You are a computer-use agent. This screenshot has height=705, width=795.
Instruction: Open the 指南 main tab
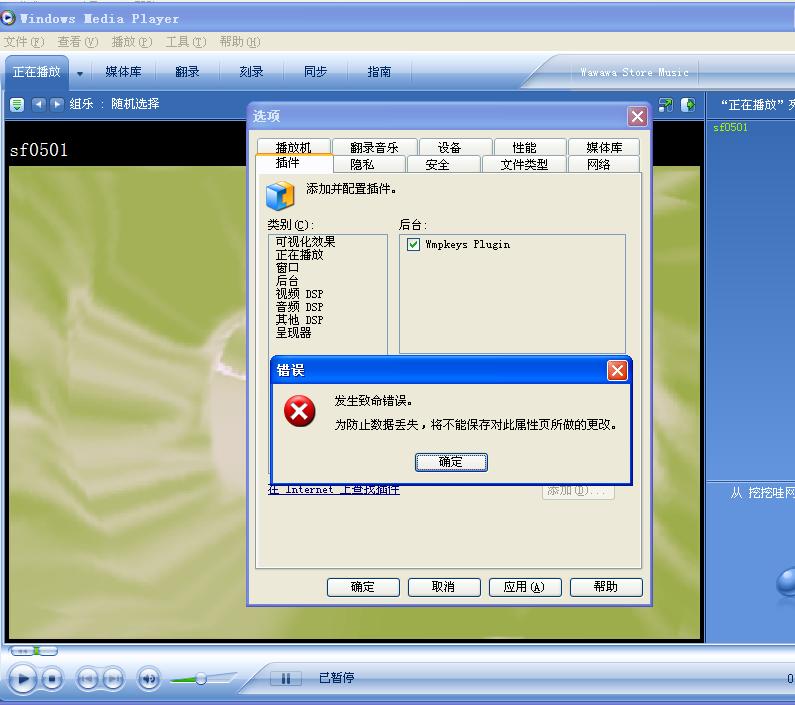coord(379,72)
